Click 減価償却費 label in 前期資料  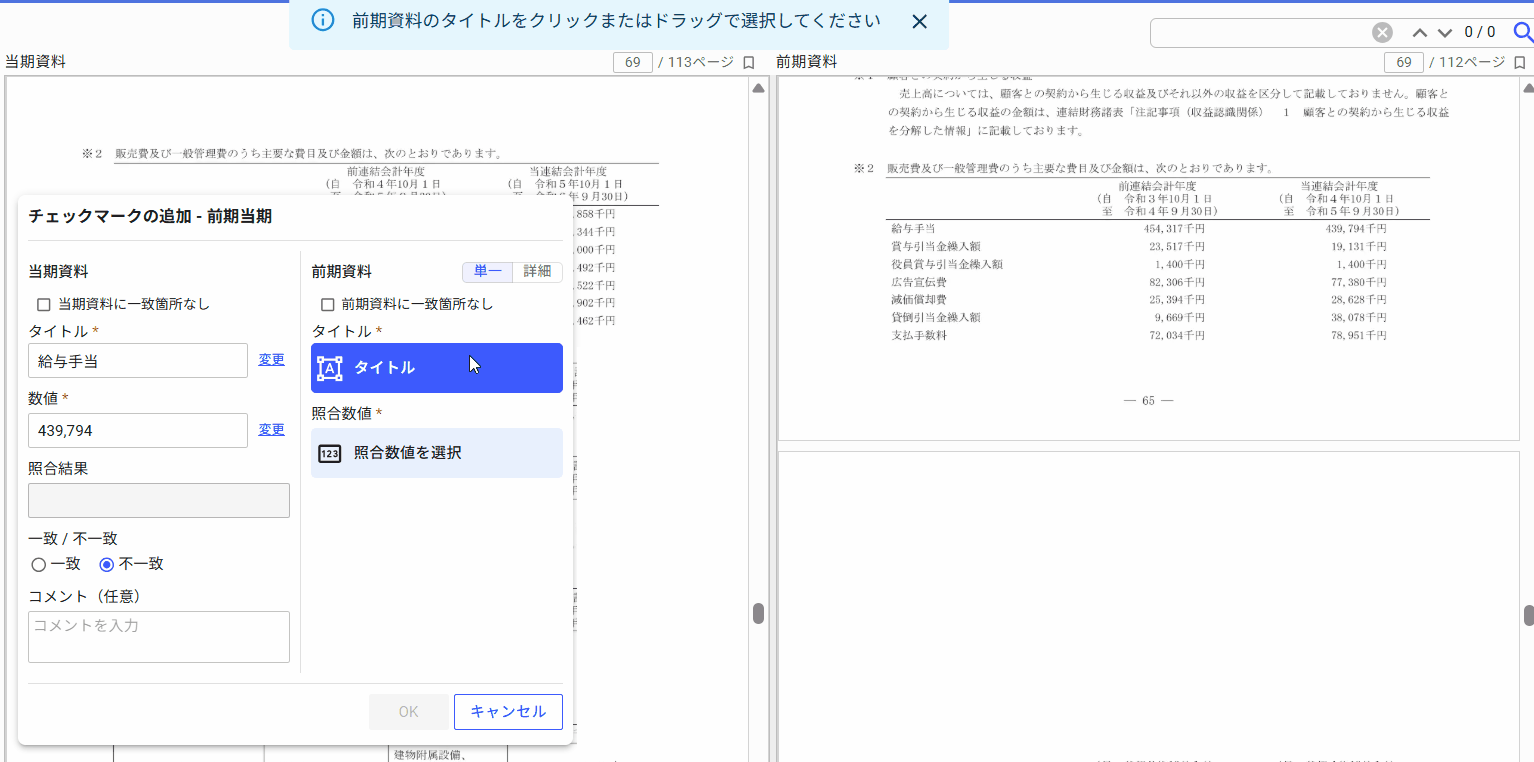[918, 300]
